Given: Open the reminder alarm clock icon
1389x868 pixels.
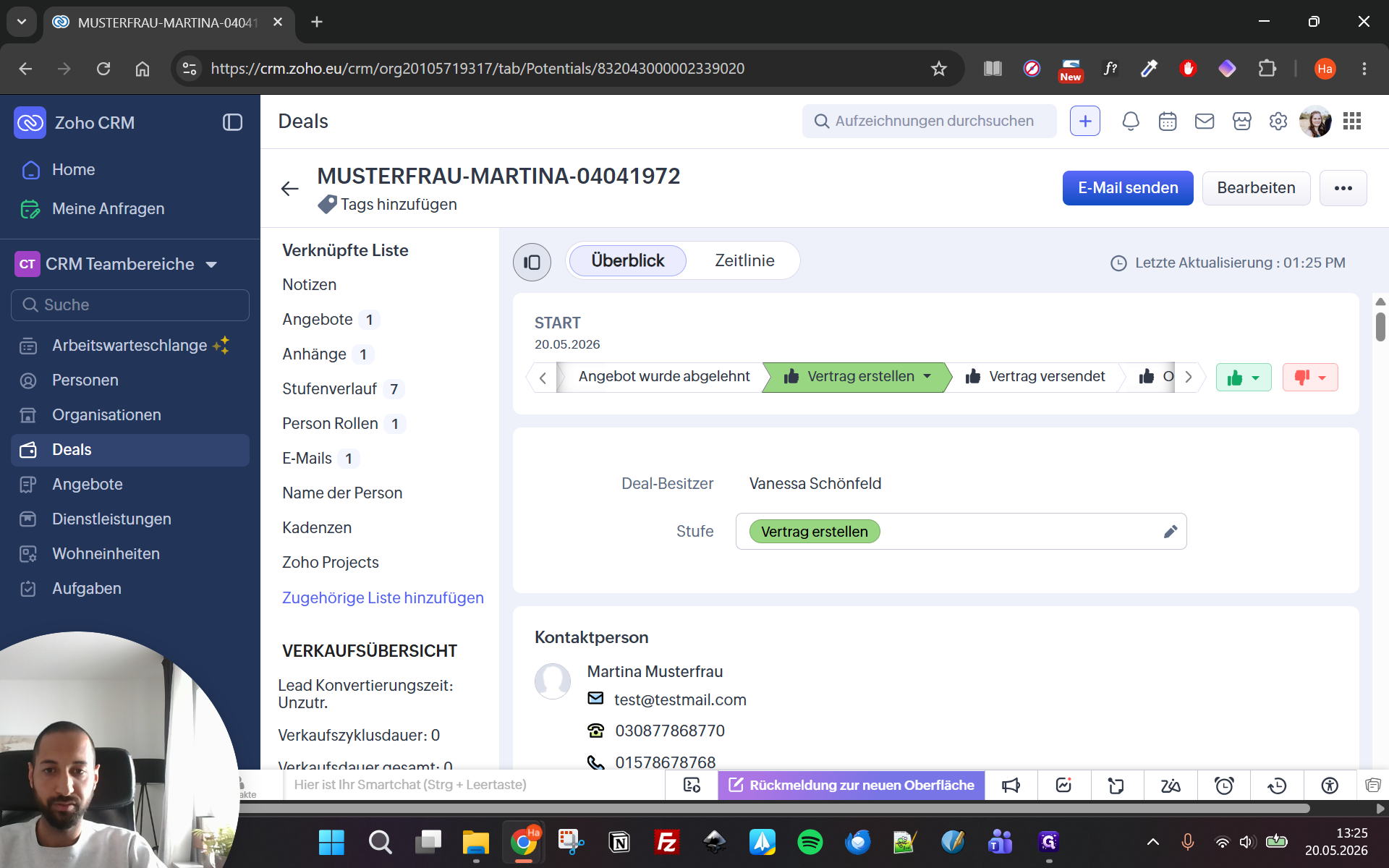Looking at the screenshot, I should [1224, 786].
